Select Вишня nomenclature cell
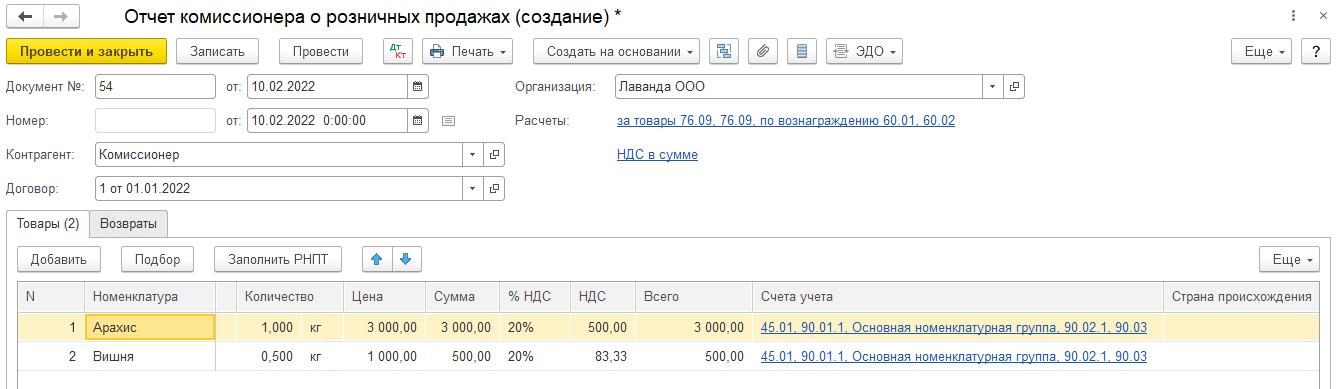 pyautogui.click(x=149, y=356)
